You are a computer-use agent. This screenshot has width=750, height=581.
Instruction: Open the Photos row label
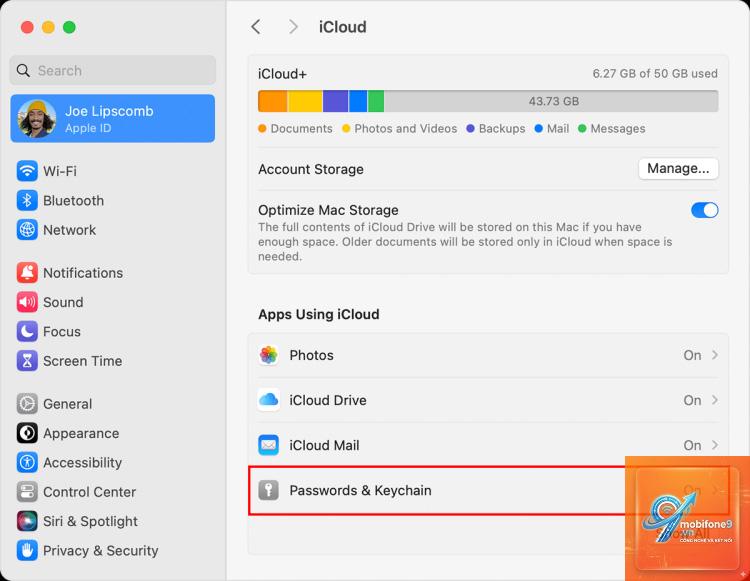click(311, 355)
